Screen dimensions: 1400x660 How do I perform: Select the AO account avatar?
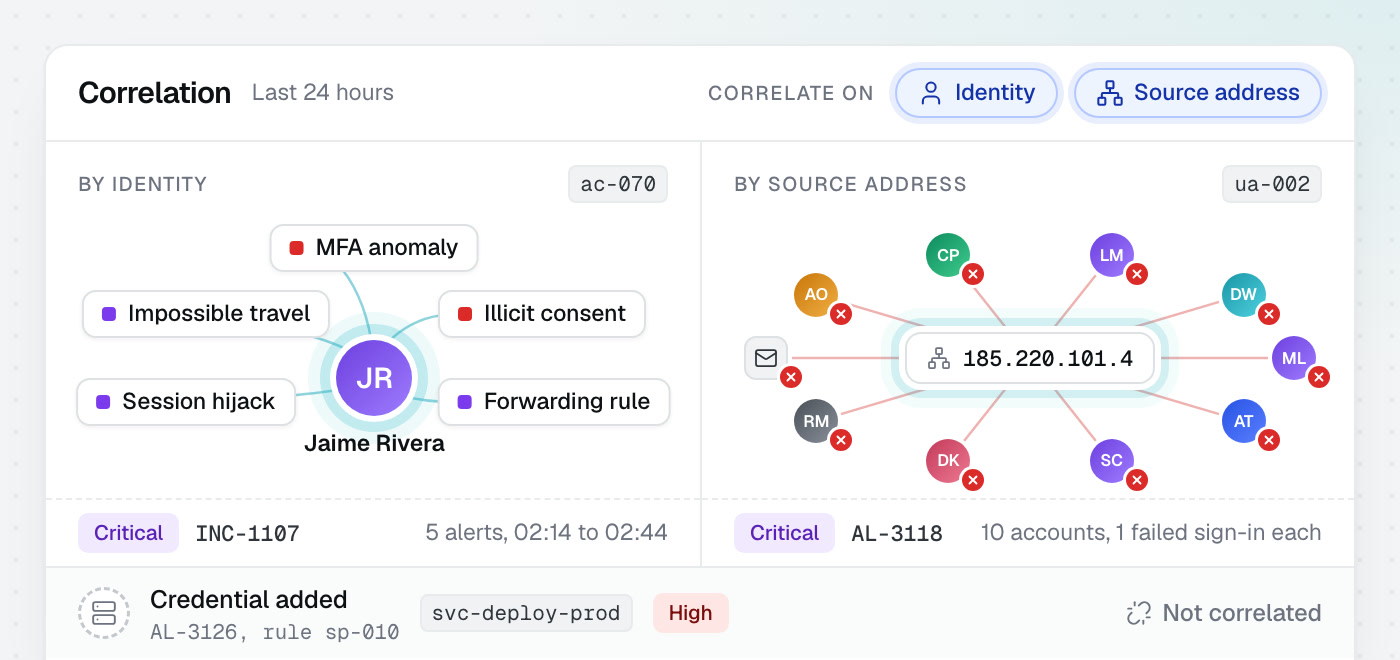pyautogui.click(x=816, y=295)
